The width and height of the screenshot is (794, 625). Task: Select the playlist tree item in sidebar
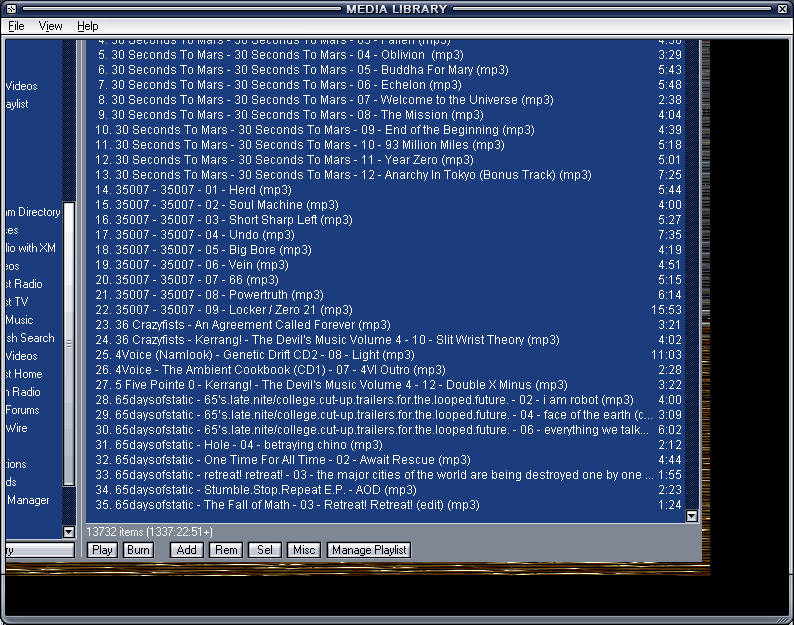[17, 104]
